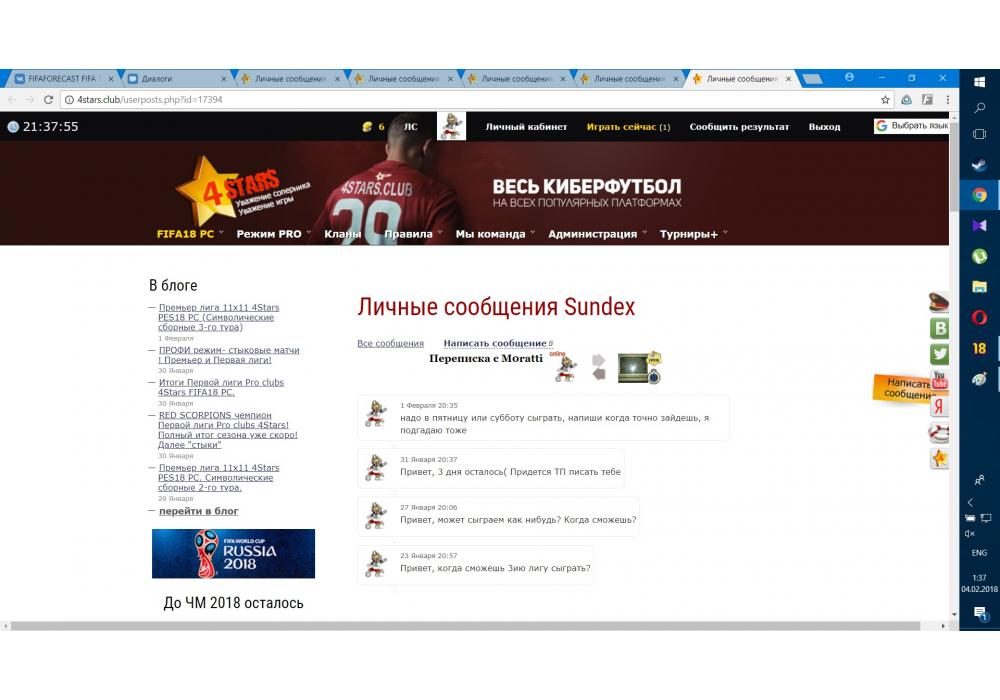Open the YouTube side button
Viewport: 1000px width, 700px height.
pyautogui.click(x=939, y=381)
